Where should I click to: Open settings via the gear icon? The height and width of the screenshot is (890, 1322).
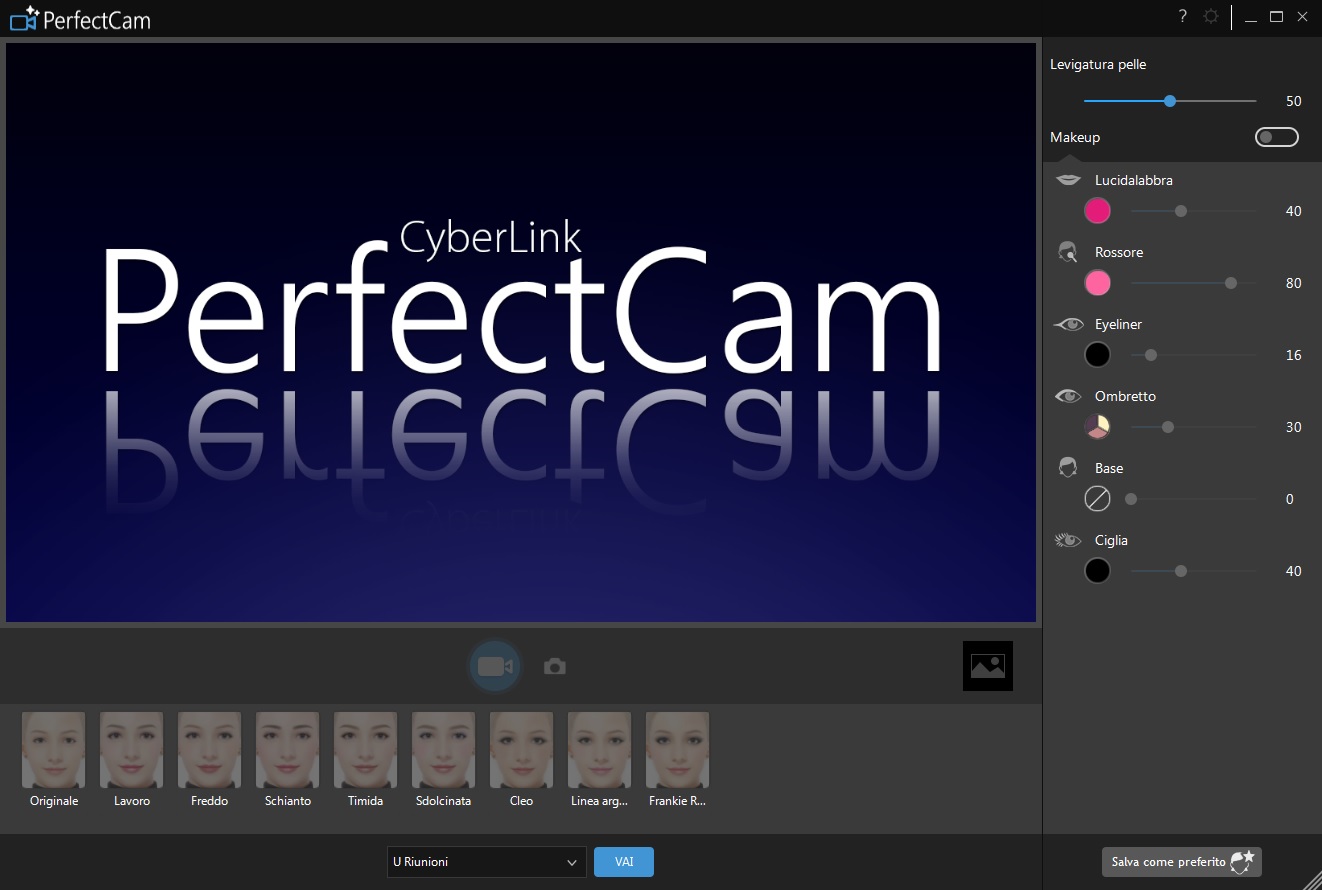coord(1211,16)
